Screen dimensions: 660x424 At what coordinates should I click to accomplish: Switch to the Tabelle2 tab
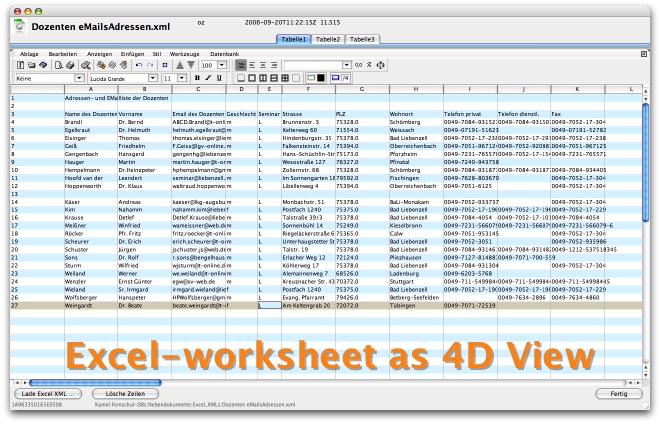[328, 39]
